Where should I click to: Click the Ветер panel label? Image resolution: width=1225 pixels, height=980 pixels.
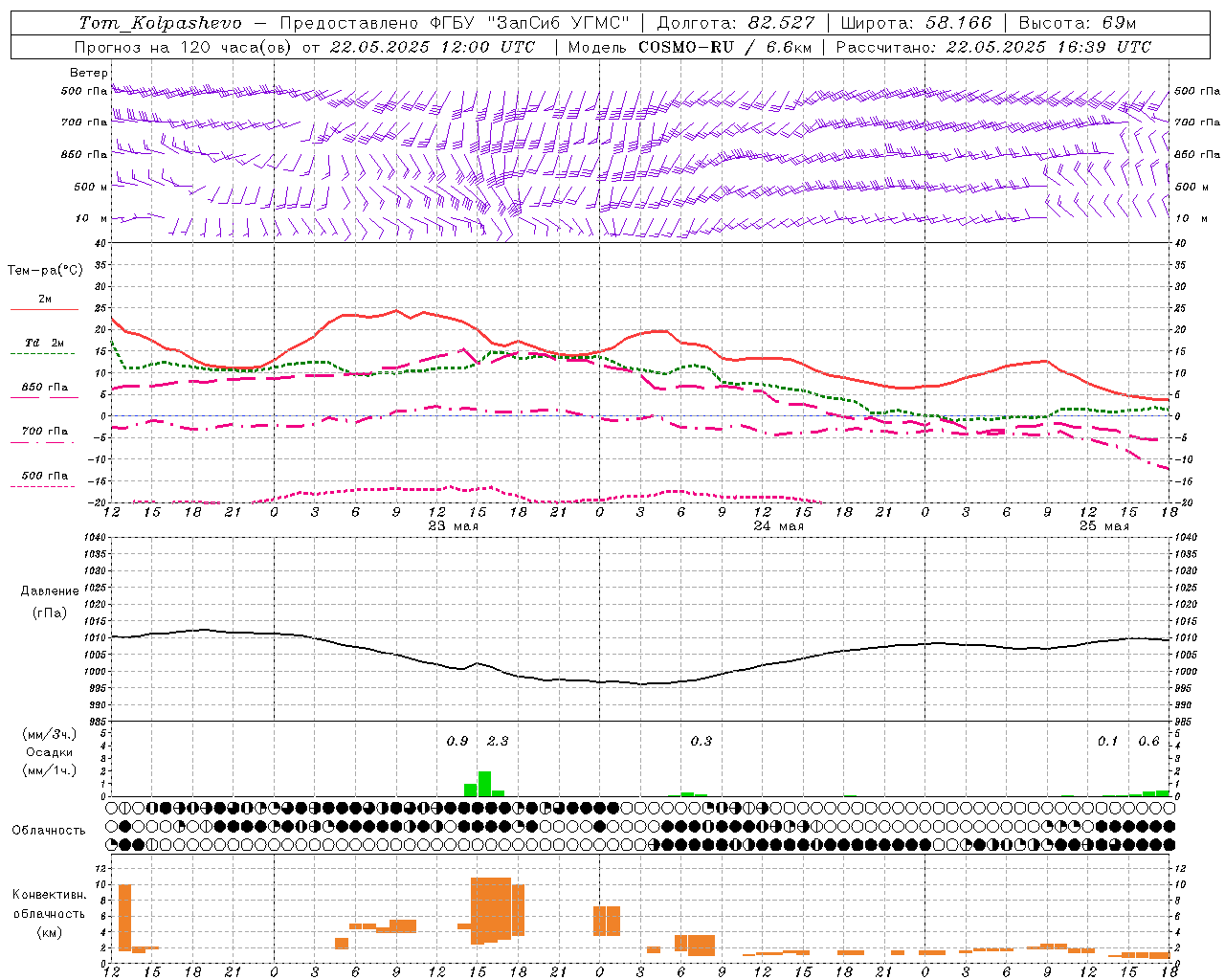[89, 73]
